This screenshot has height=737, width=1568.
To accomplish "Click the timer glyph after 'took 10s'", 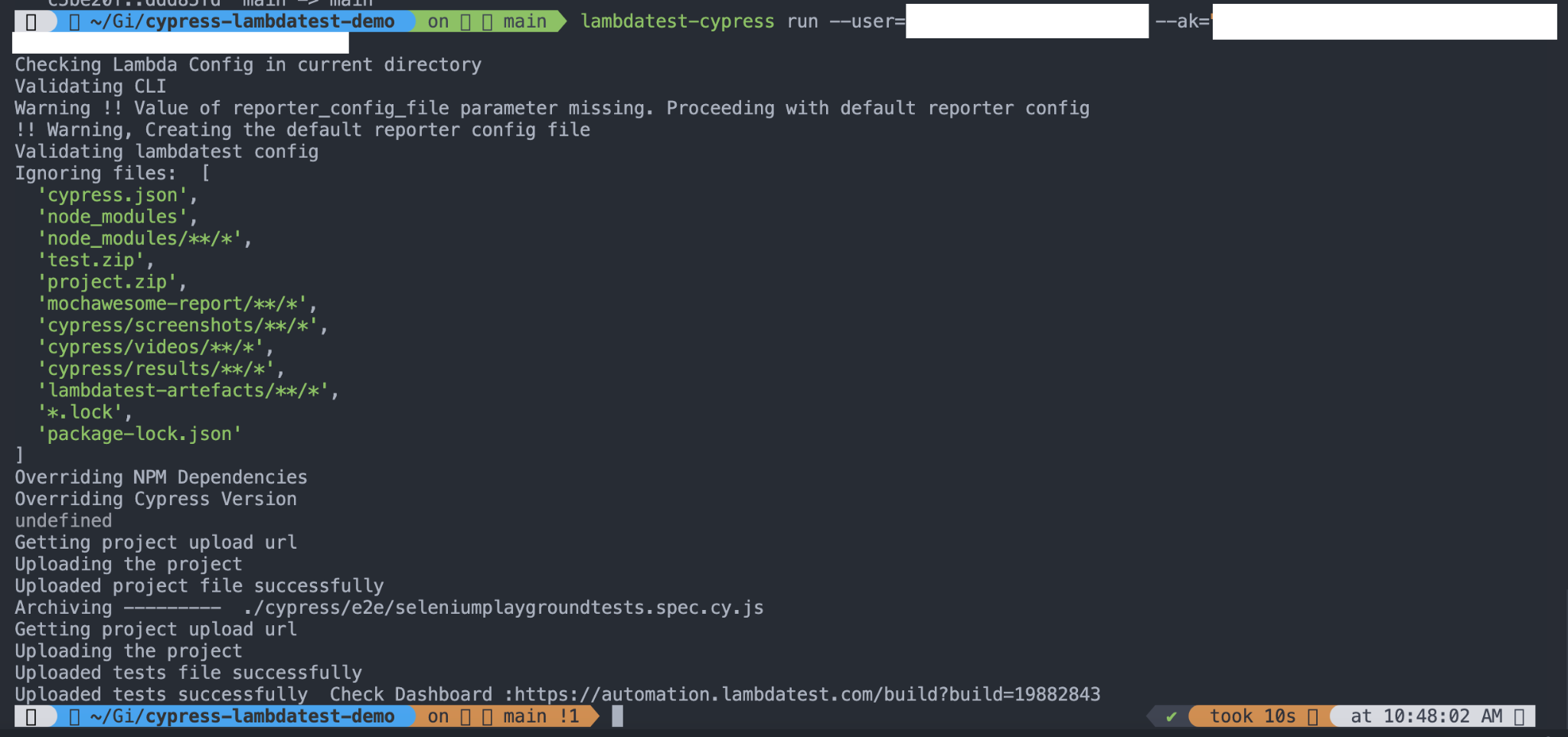I will click(x=1313, y=716).
